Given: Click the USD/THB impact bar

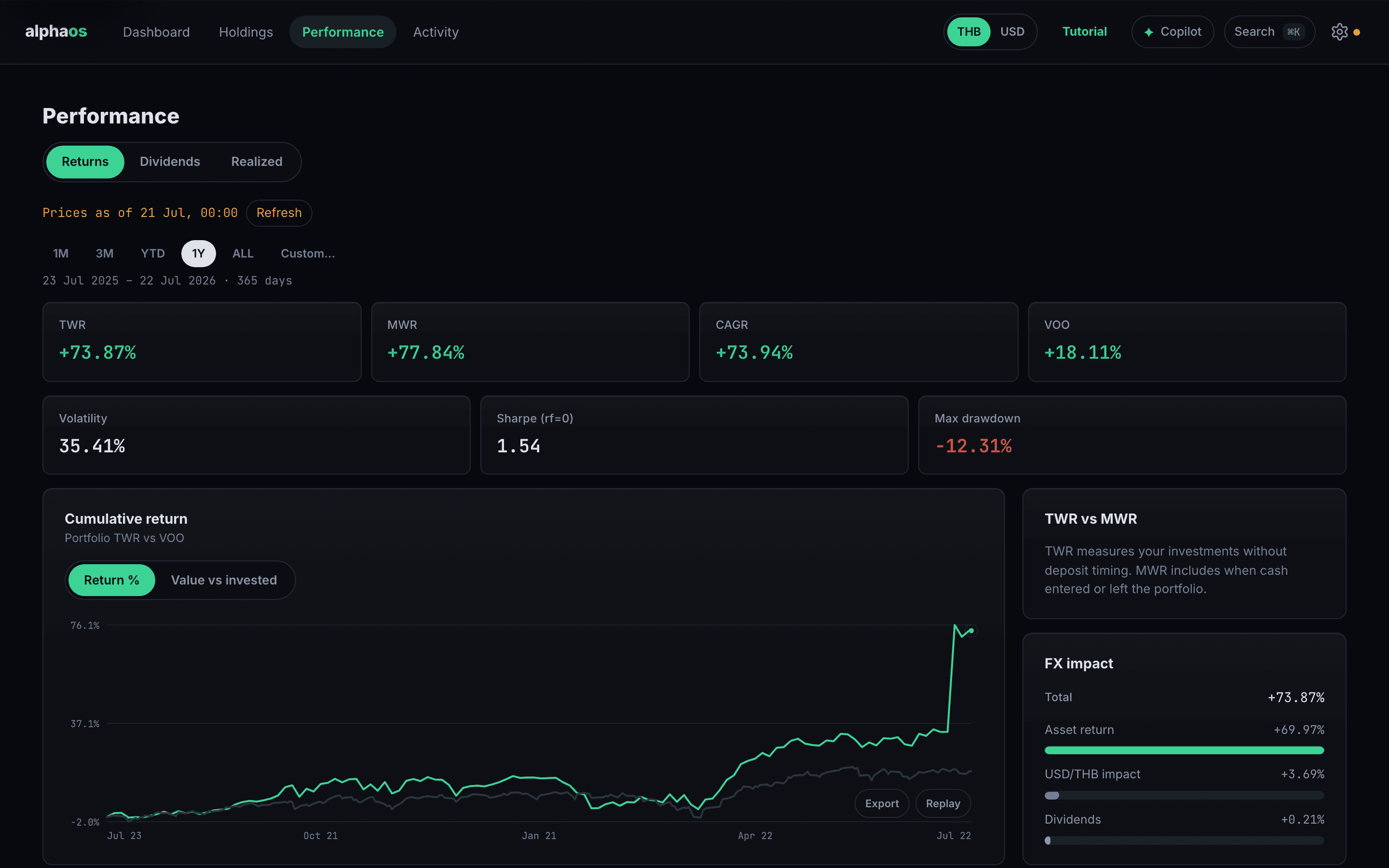Looking at the screenshot, I should pyautogui.click(x=1184, y=795).
